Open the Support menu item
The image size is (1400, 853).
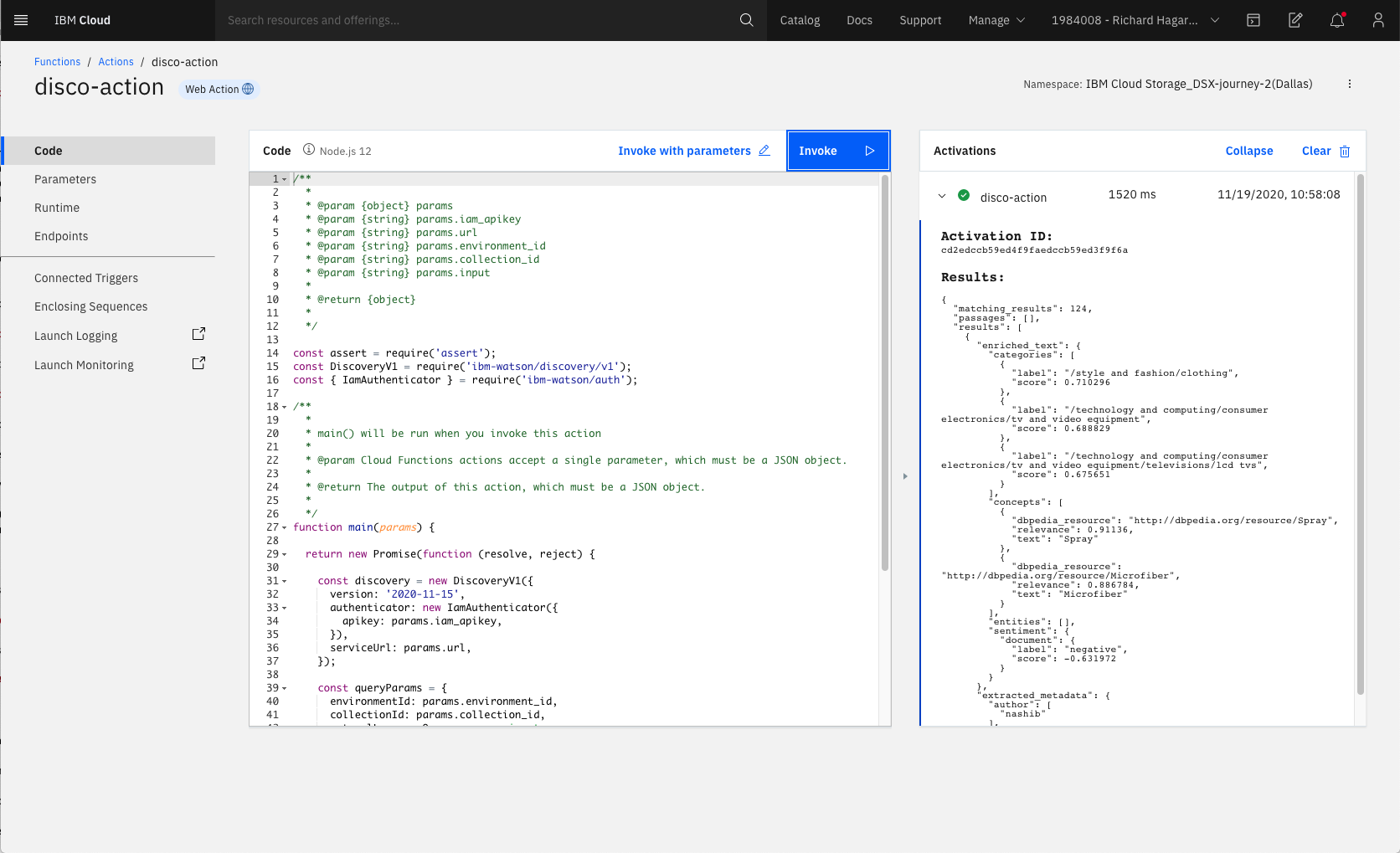coord(920,20)
